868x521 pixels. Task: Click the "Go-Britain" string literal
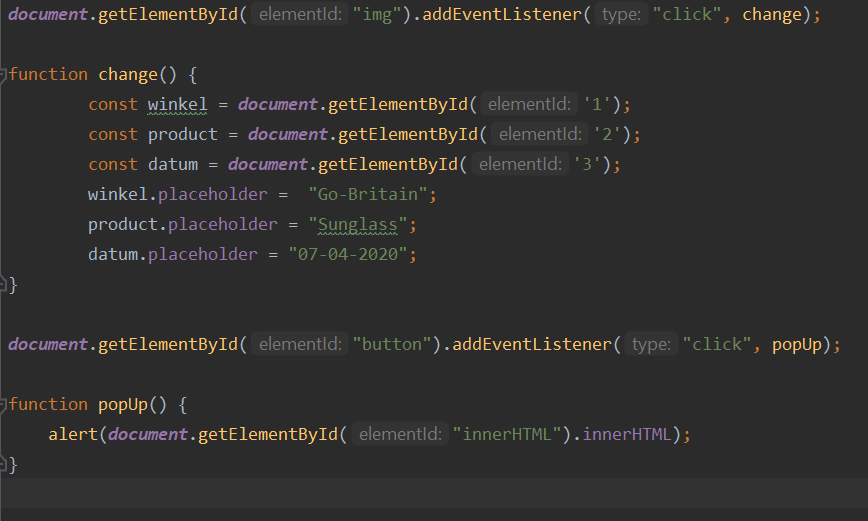(x=372, y=194)
